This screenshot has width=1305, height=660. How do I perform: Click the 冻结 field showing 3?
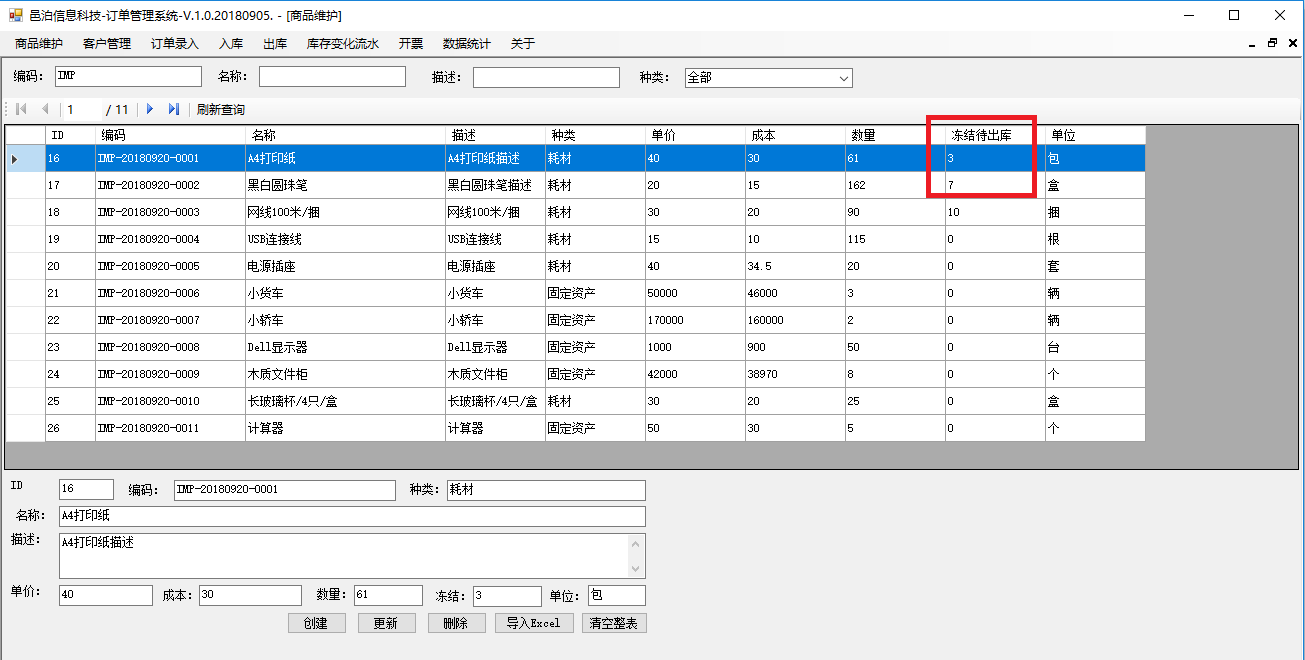(507, 596)
